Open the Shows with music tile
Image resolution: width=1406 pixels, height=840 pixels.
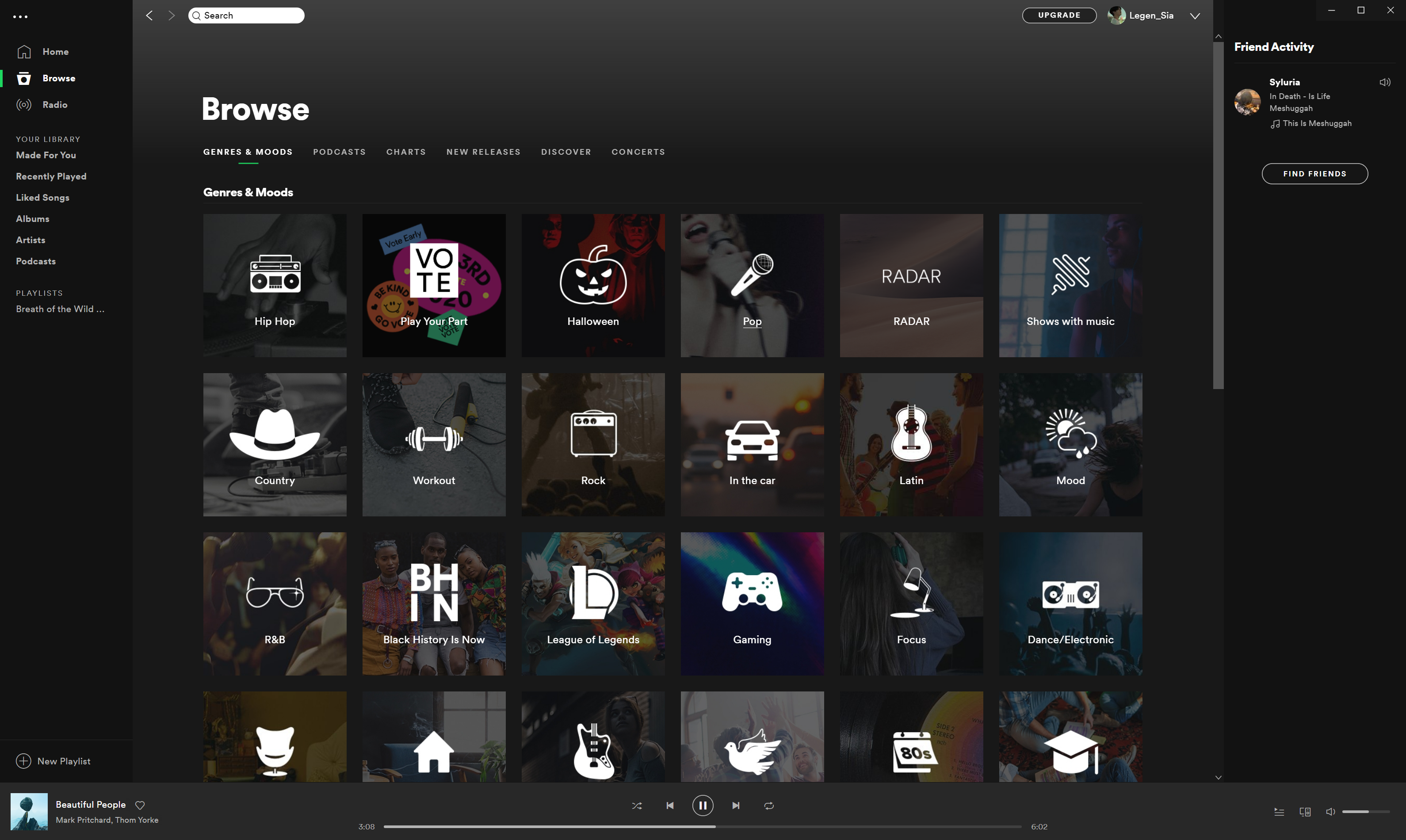[x=1070, y=285]
